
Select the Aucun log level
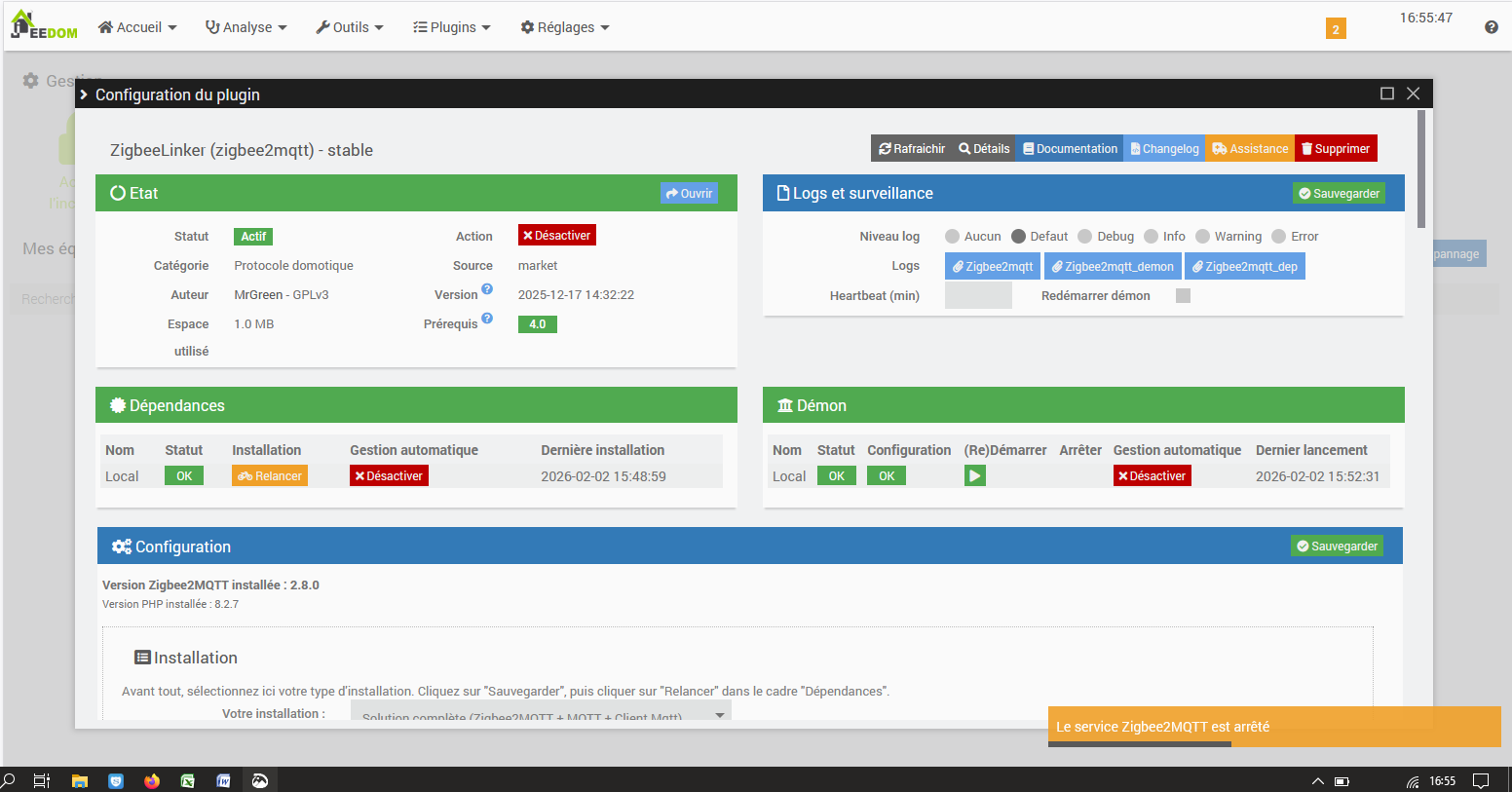(952, 237)
